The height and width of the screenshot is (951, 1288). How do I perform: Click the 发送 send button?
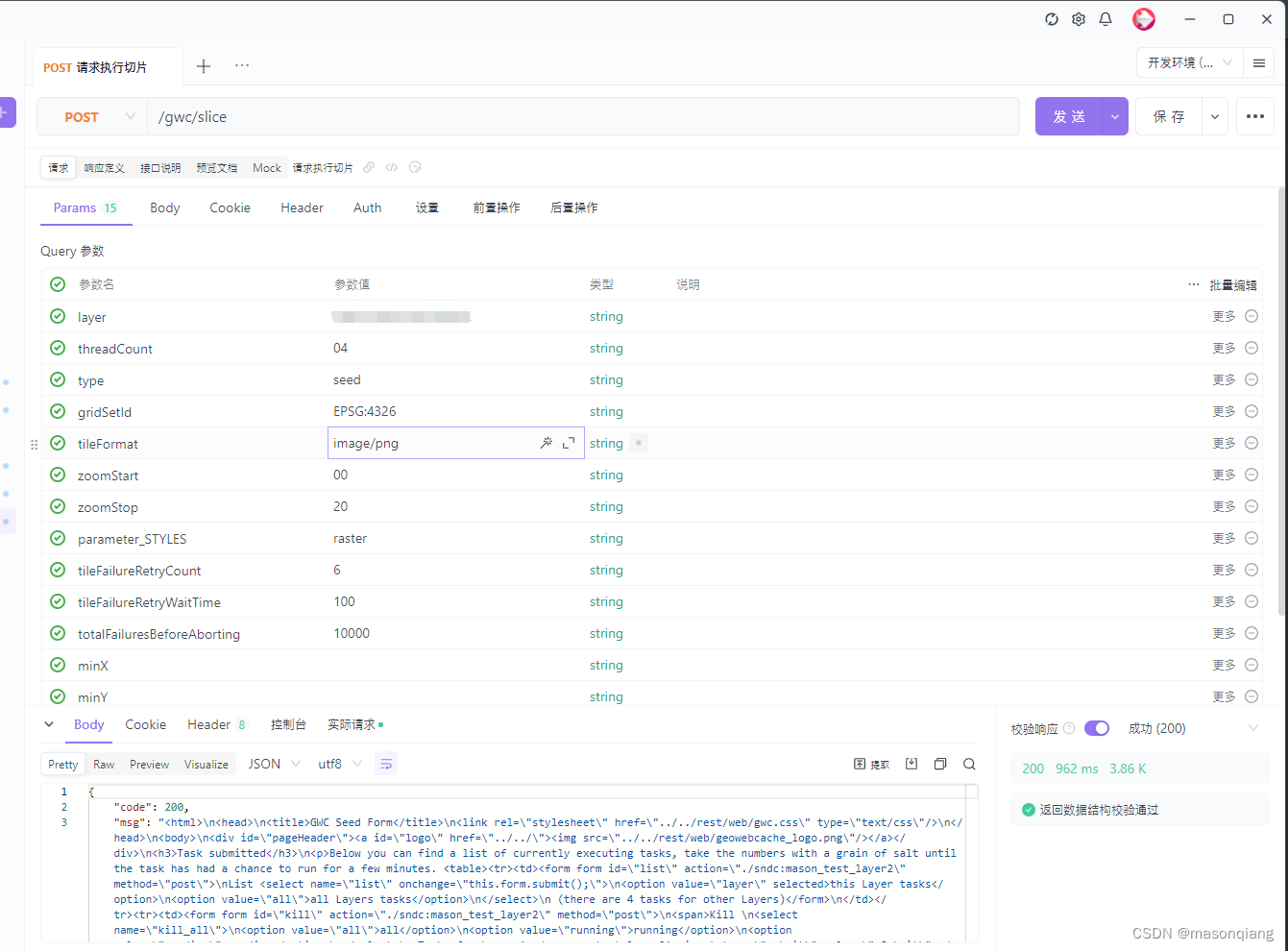point(1069,115)
